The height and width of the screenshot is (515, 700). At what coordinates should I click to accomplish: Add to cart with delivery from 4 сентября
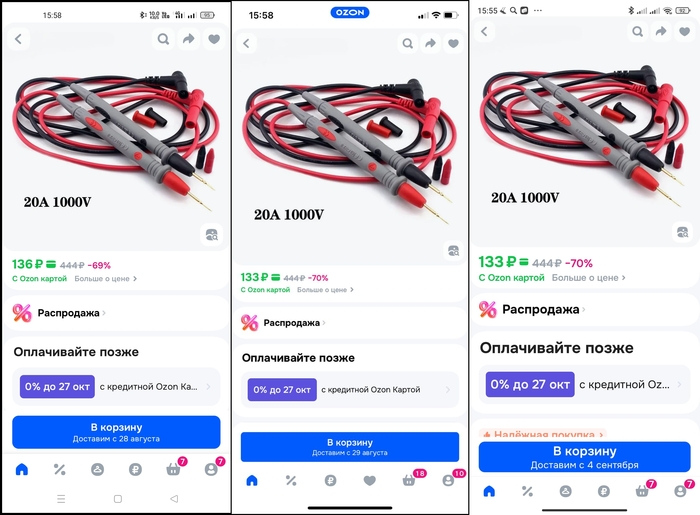pyautogui.click(x=584, y=457)
